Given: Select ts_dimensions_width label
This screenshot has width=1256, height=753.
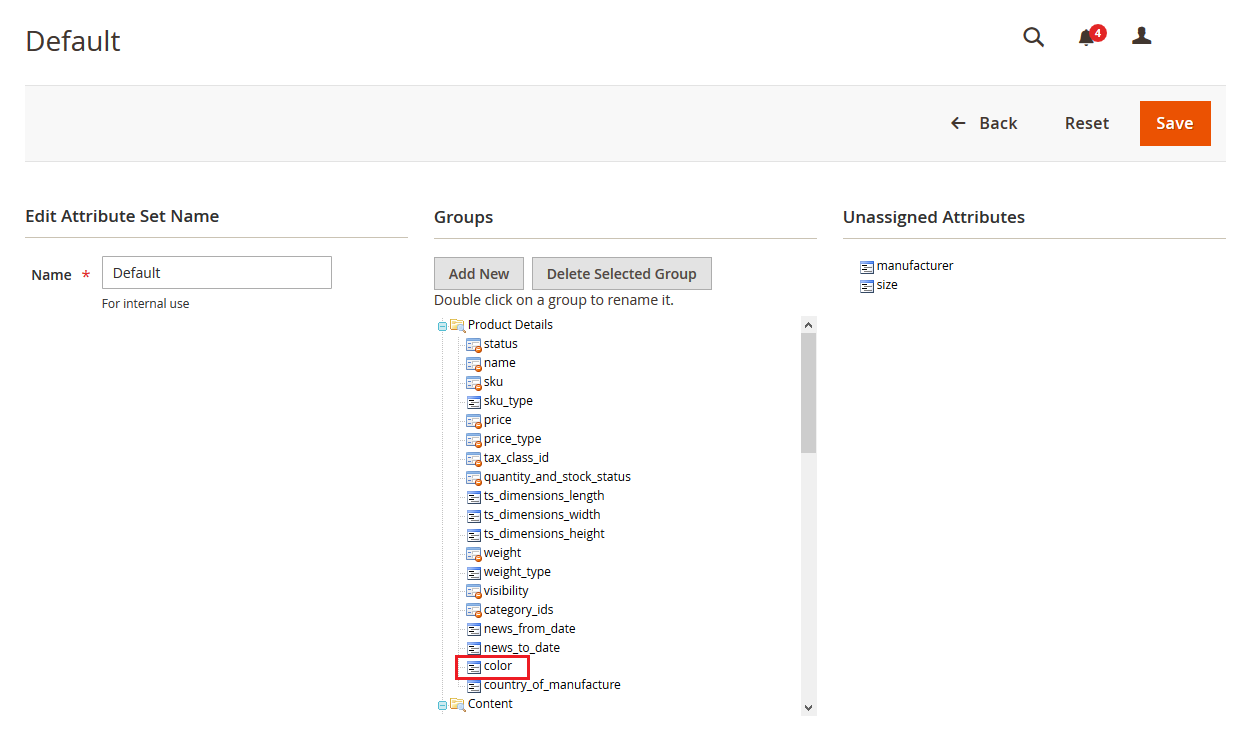Looking at the screenshot, I should [542, 515].
